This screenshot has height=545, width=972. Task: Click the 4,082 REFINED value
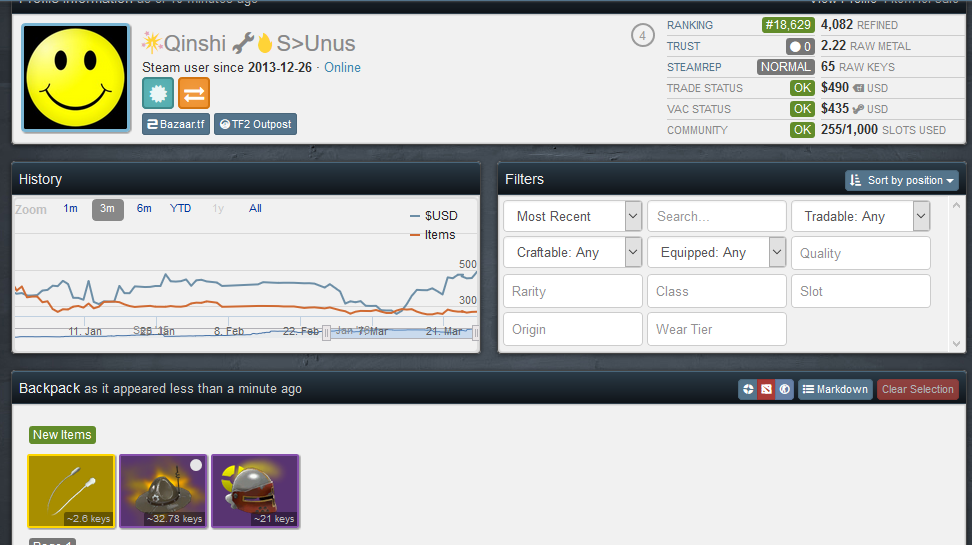[859, 25]
